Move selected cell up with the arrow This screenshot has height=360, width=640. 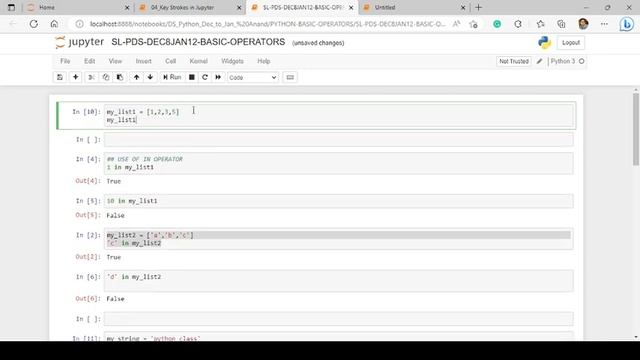pos(136,77)
